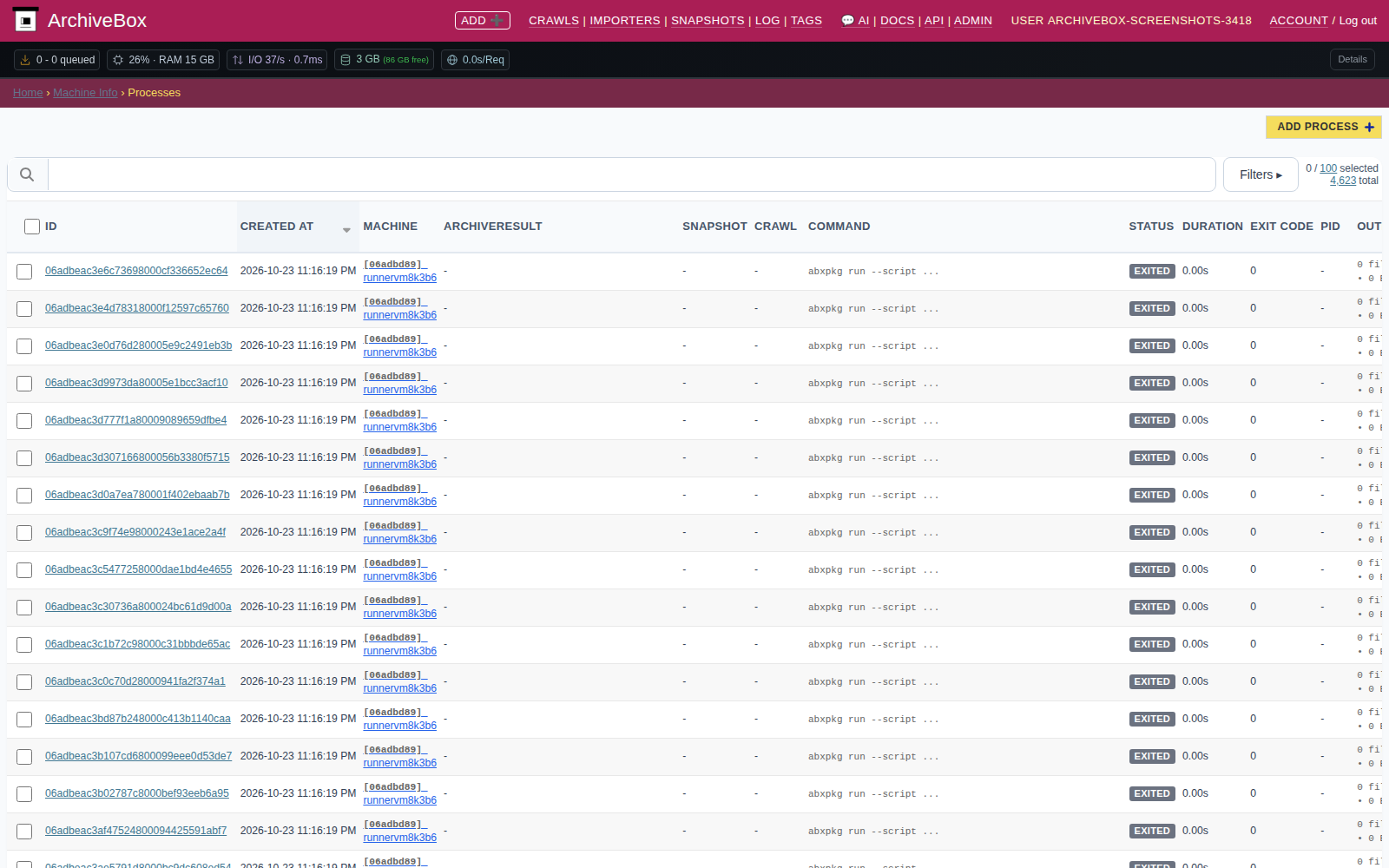Click the ArchiveBox logo icon
The image size is (1389, 868).
[25, 20]
